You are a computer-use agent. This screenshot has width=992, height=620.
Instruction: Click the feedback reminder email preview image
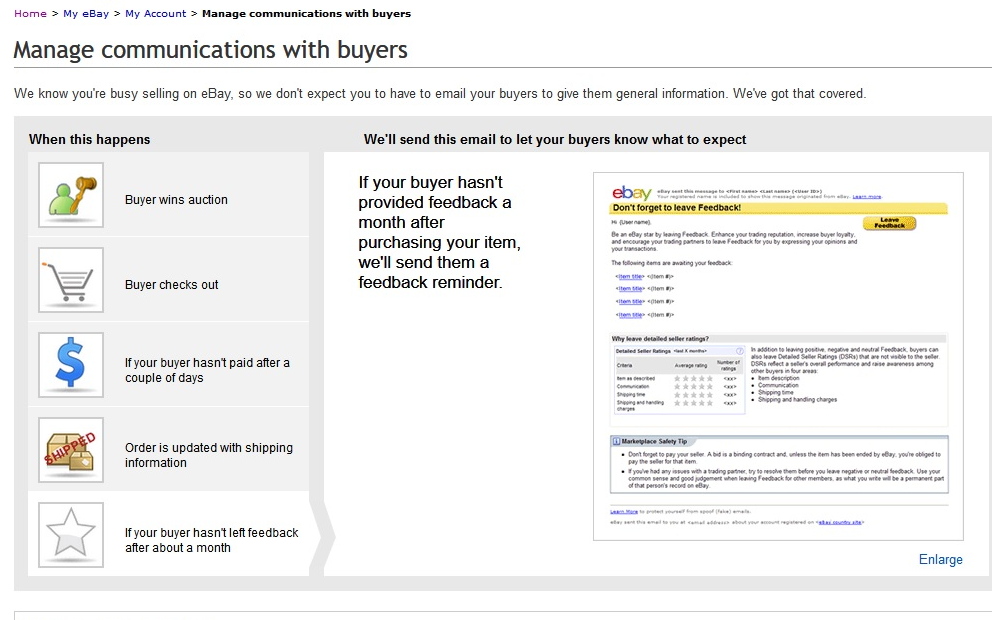click(778, 357)
